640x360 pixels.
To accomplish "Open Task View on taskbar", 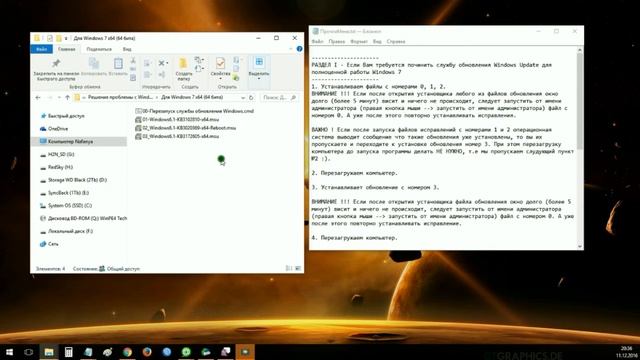I will (x=29, y=352).
